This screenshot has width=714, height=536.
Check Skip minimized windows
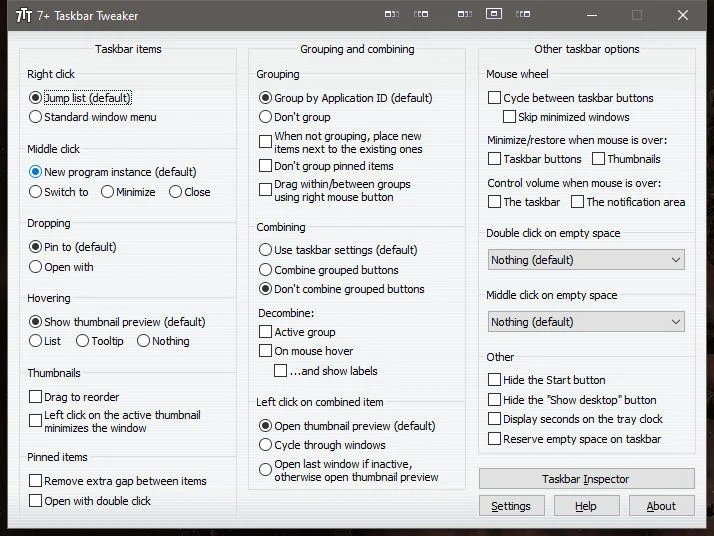[x=566, y=117]
